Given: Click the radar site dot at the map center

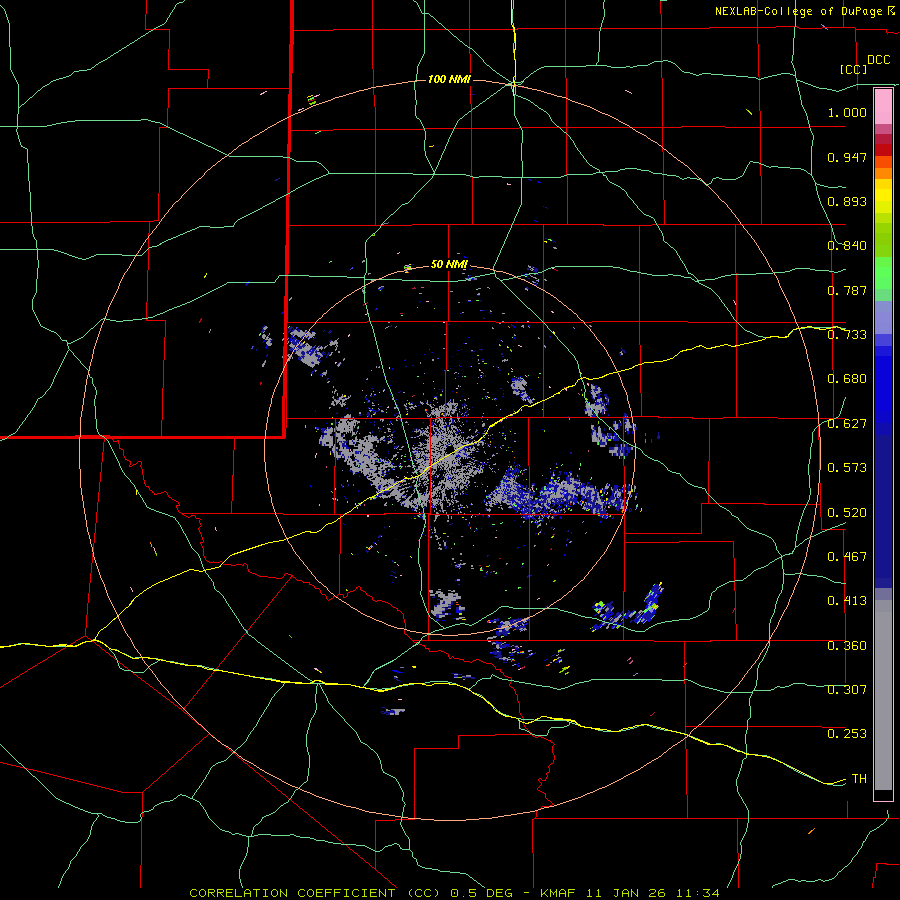Looking at the screenshot, I should coord(451,448).
